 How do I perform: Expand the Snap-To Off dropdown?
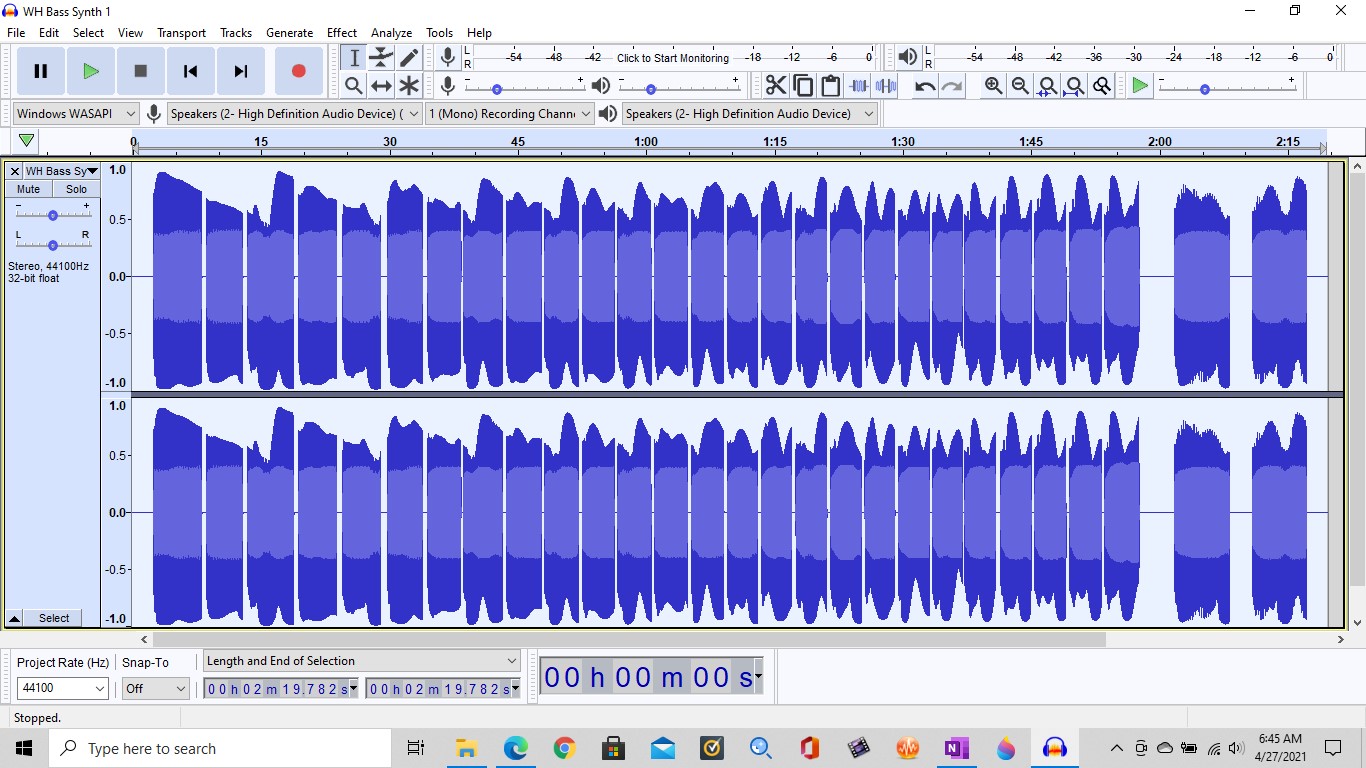click(155, 688)
